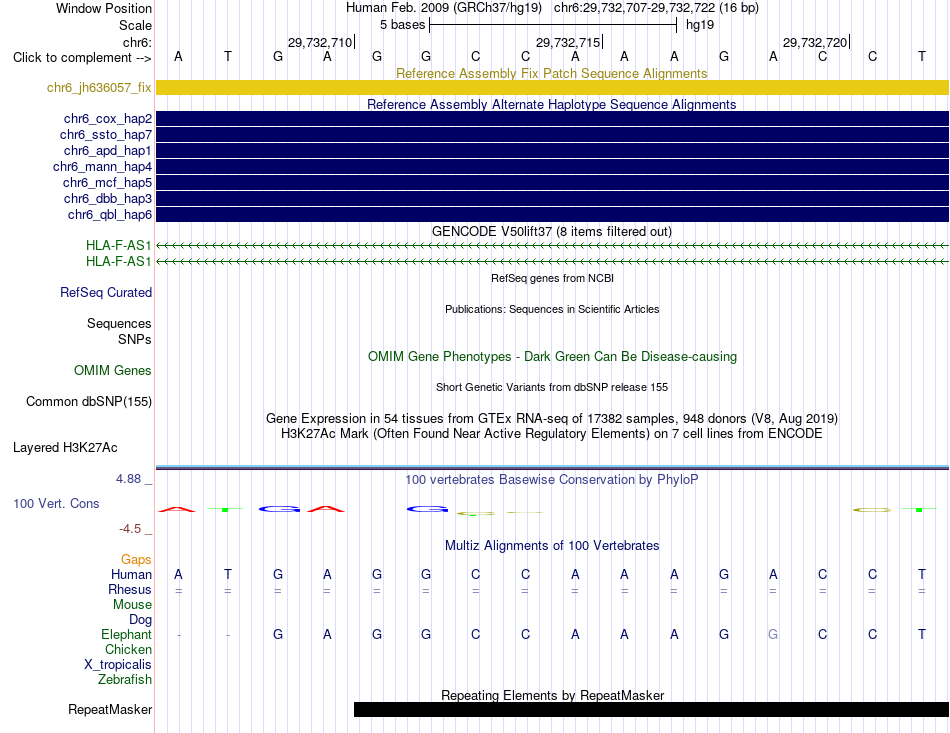950x733 pixels.
Task: Click the RefSeq genes from NCBI title
Action: [552, 278]
